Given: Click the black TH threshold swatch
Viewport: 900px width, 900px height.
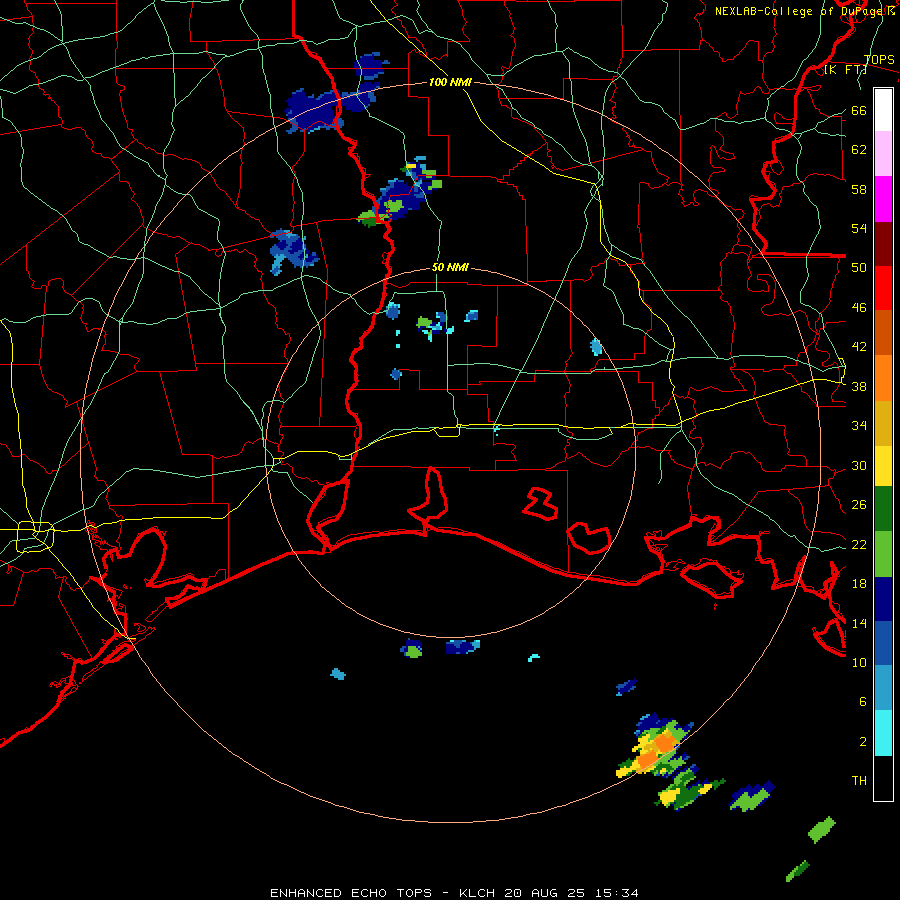Looking at the screenshot, I should pyautogui.click(x=883, y=778).
